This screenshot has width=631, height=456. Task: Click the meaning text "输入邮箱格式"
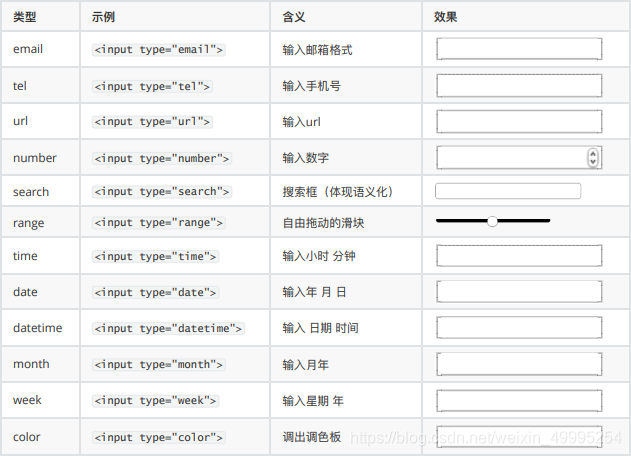[x=317, y=50]
